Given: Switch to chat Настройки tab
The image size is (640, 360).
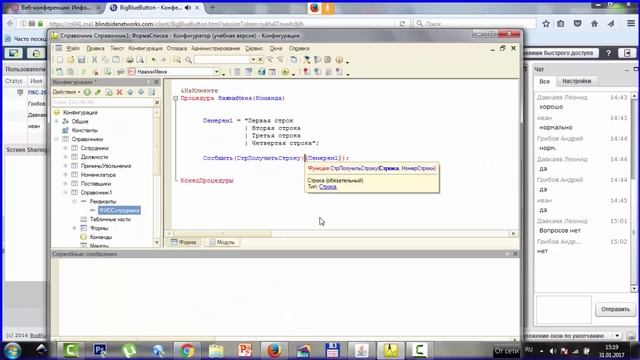Looking at the screenshot, I should 576,81.
